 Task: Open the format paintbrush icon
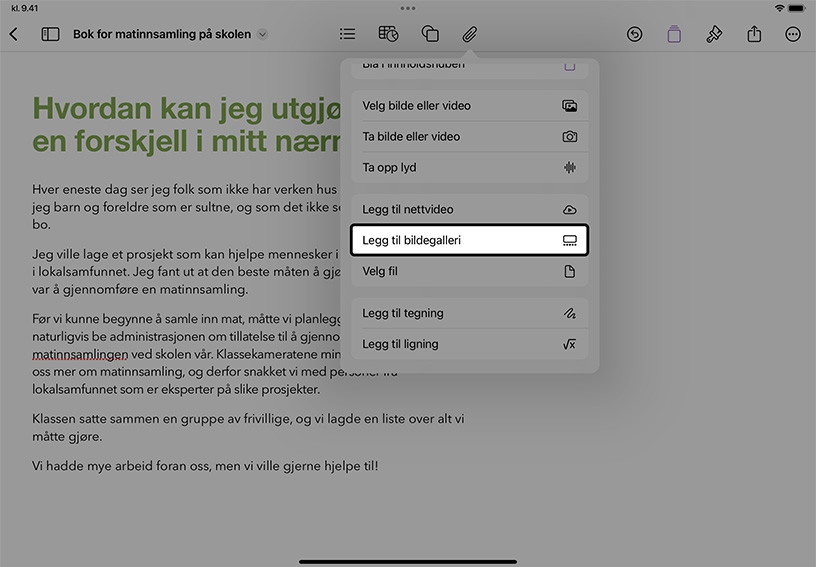tap(714, 34)
